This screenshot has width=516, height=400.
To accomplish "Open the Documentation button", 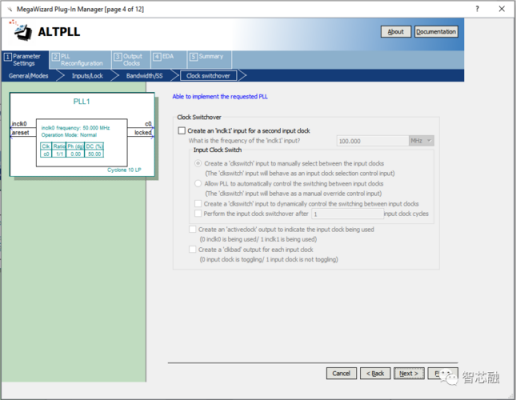I will [x=436, y=32].
